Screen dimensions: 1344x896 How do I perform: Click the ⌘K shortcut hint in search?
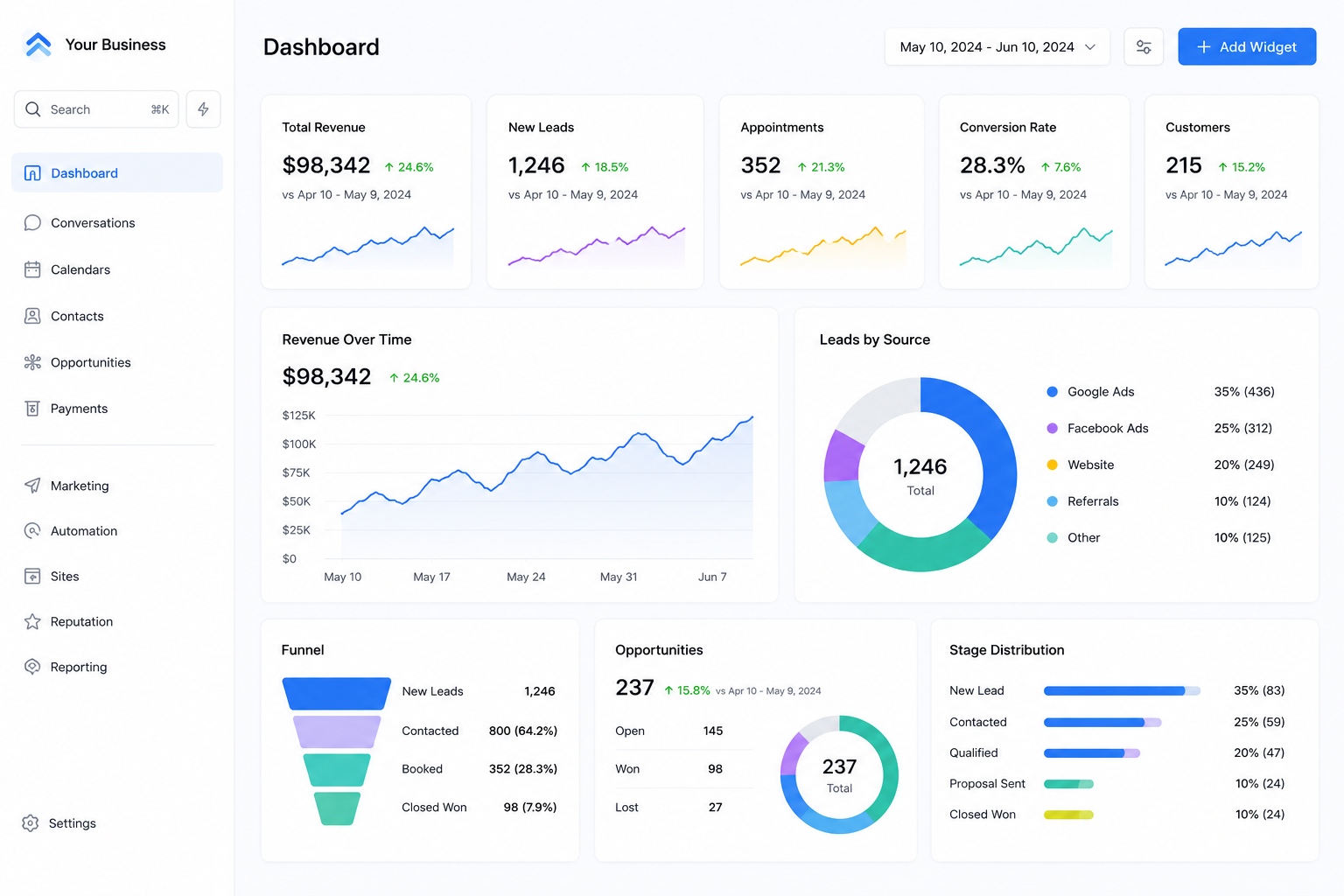160,109
